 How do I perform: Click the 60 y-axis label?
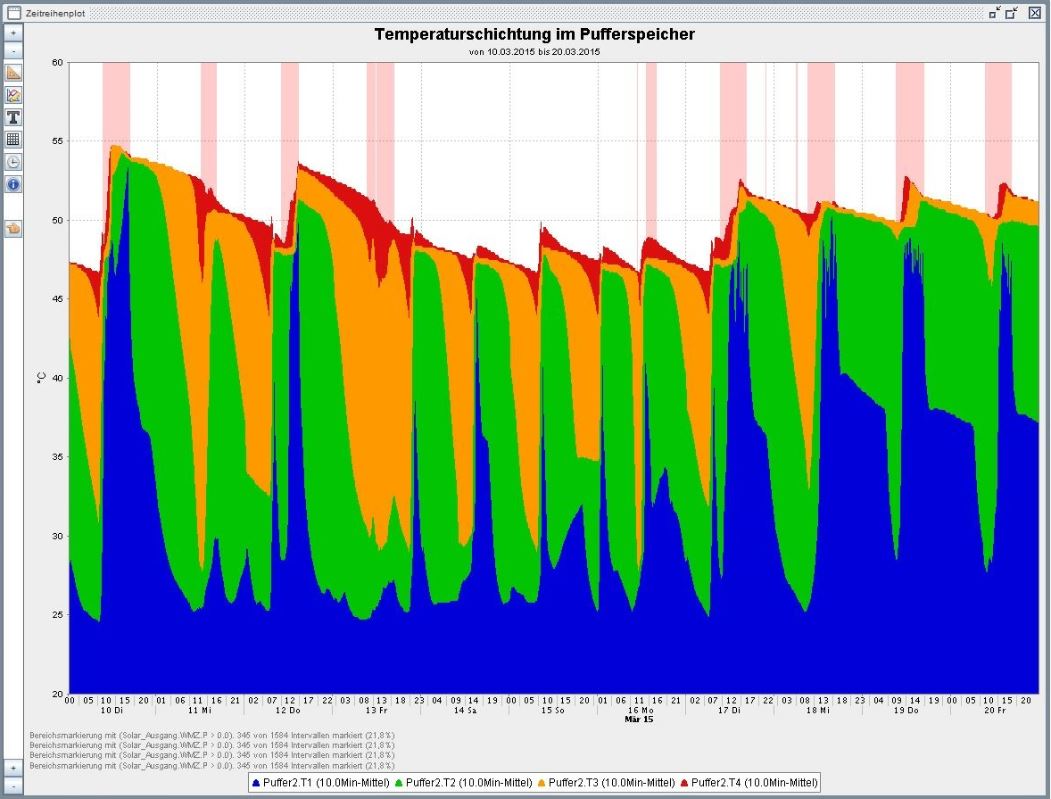click(x=57, y=63)
